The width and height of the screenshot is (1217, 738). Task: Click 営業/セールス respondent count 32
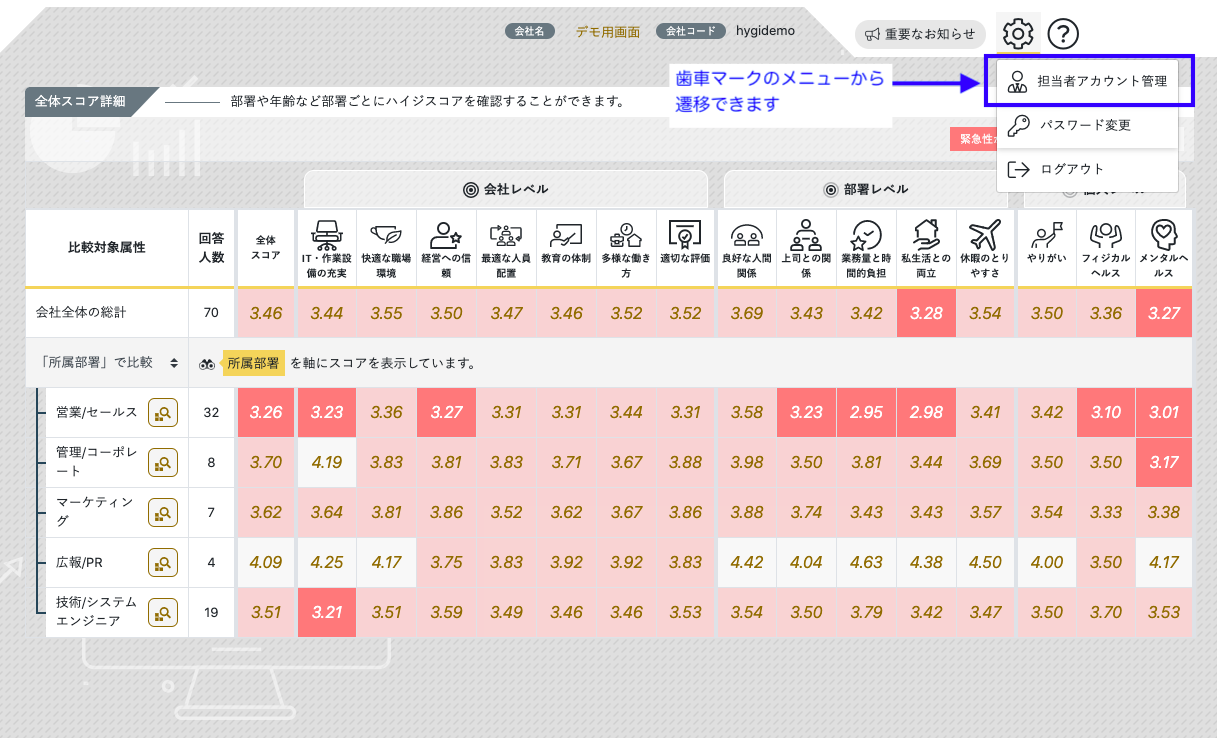click(x=211, y=412)
